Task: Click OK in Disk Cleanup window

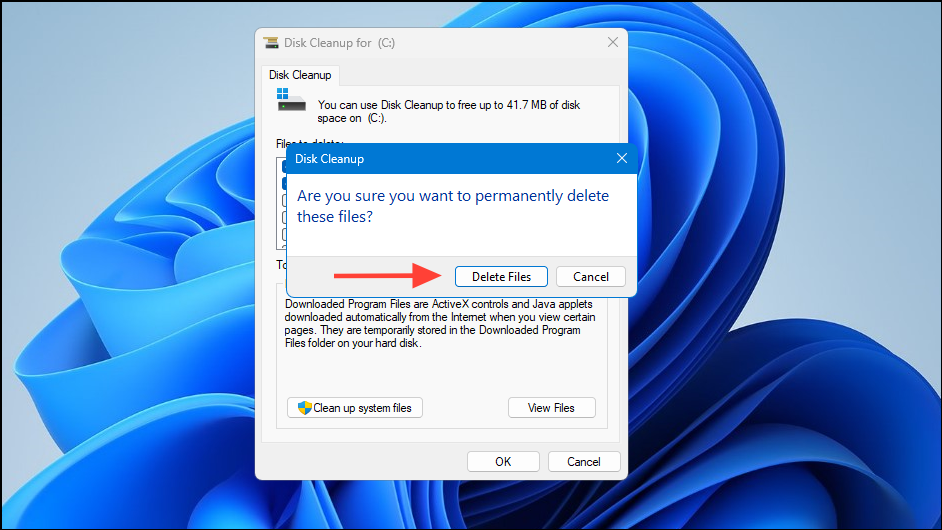Action: click(x=503, y=461)
